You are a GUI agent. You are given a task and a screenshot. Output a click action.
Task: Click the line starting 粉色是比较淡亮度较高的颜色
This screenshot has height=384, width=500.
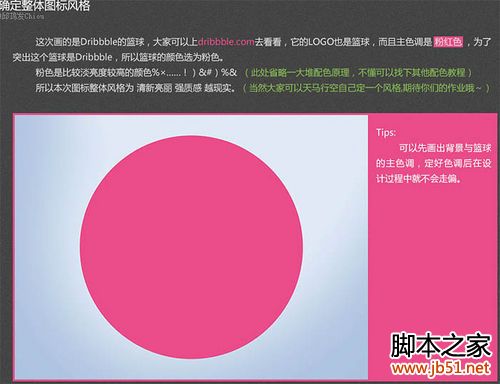click(x=136, y=73)
